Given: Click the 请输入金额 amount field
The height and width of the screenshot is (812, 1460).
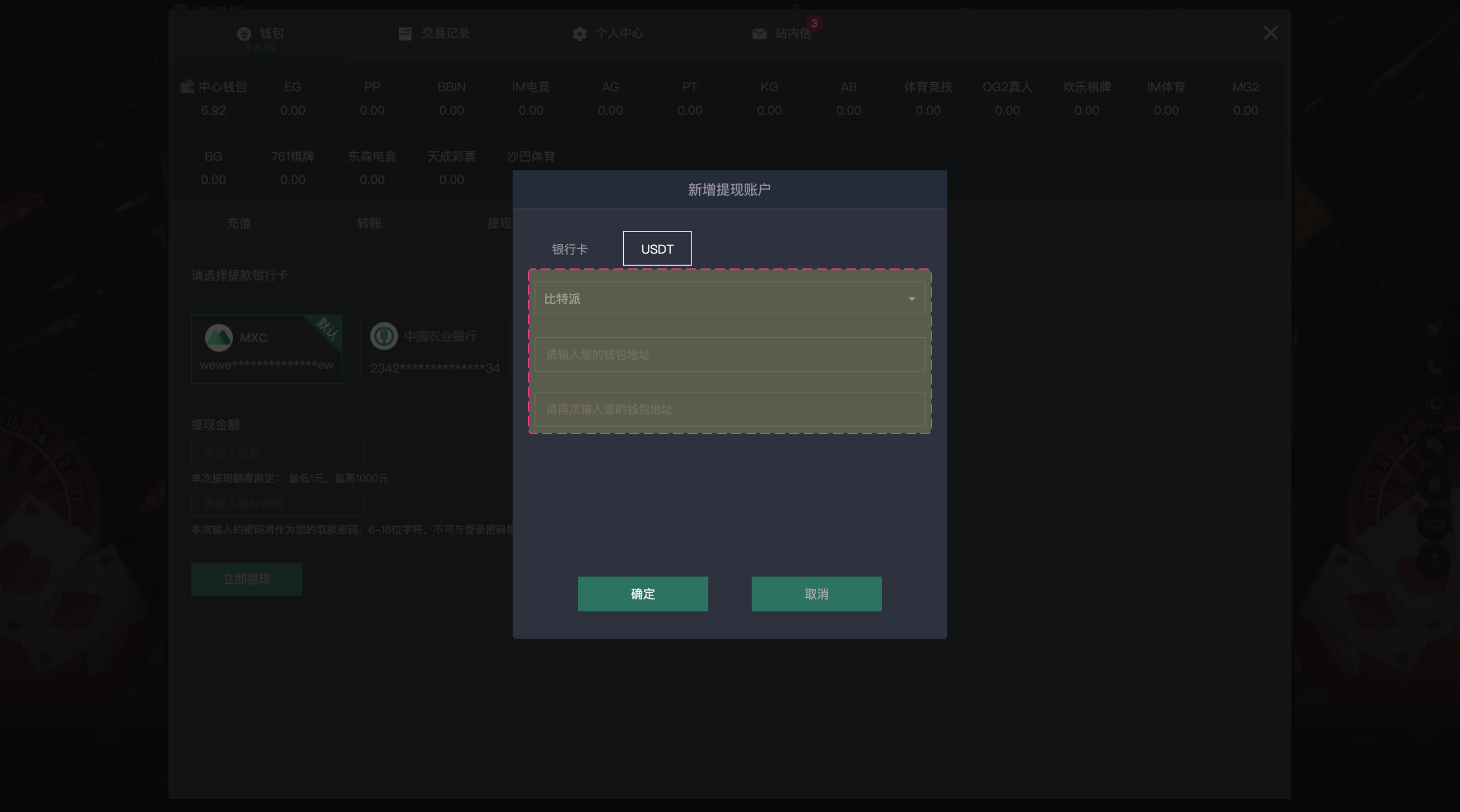Looking at the screenshot, I should tap(277, 452).
